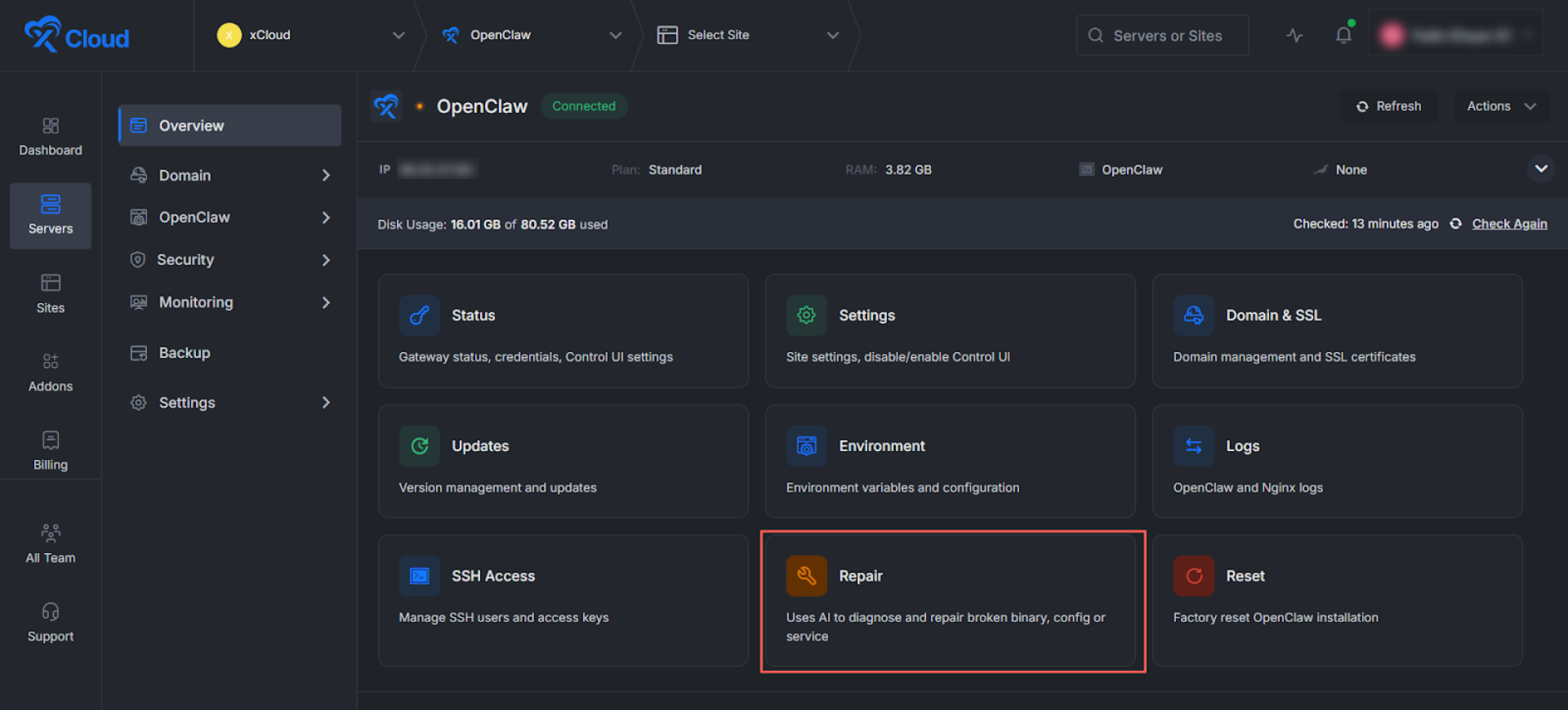Expand the OpenClaw submenu

326,217
